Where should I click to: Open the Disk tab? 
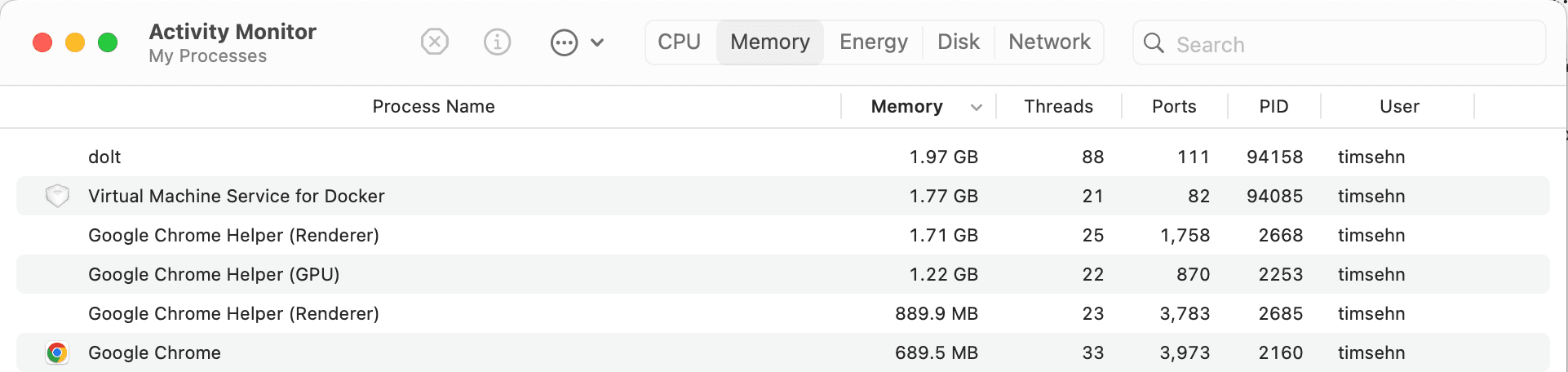click(x=959, y=42)
